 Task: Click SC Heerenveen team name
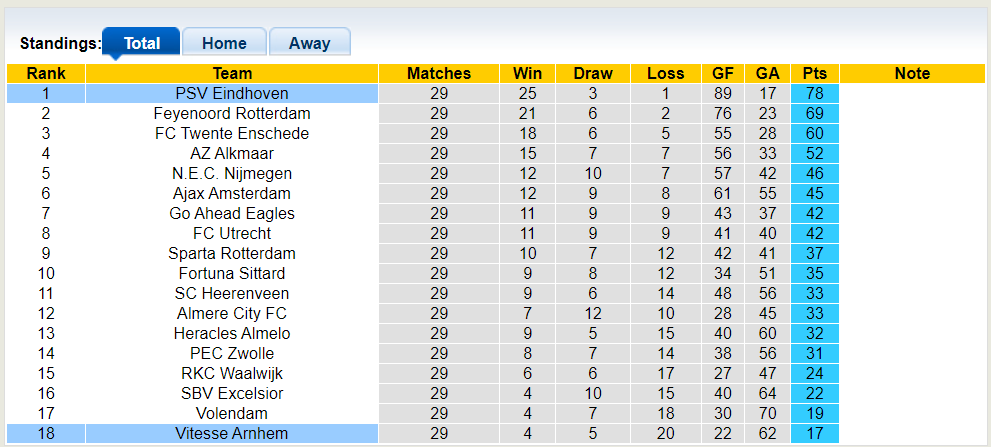232,293
